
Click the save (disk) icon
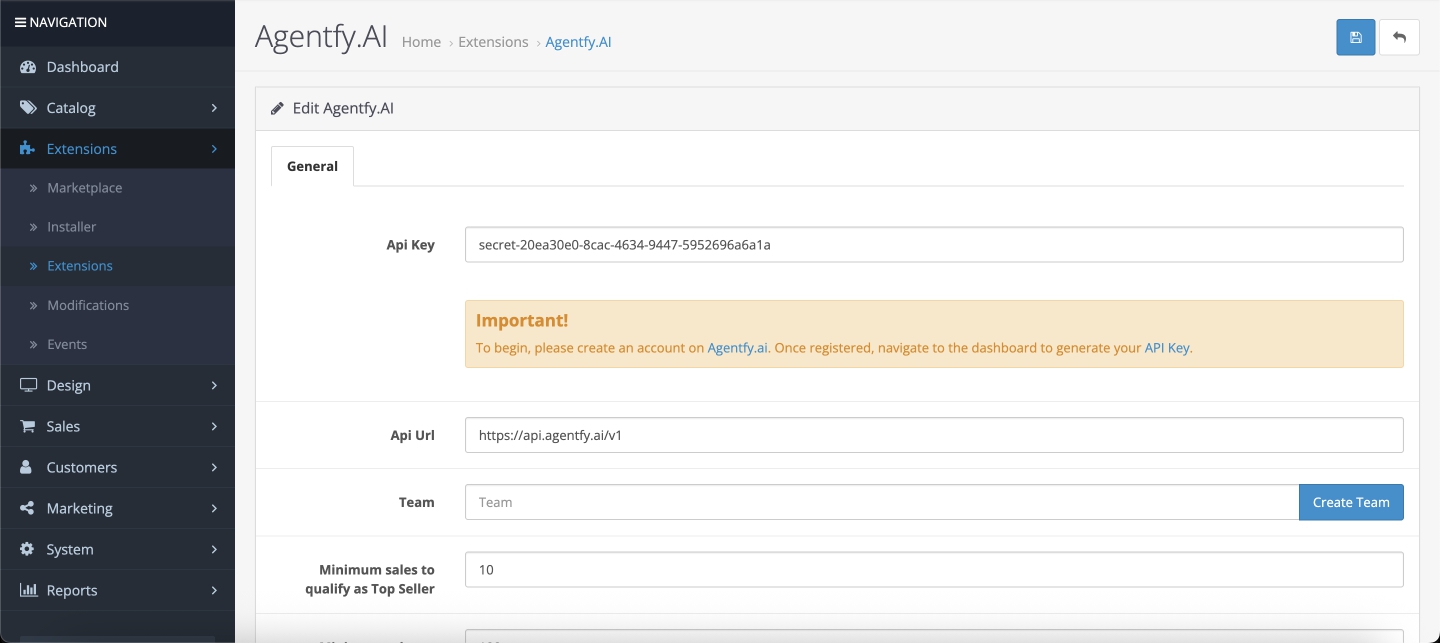[x=1355, y=37]
